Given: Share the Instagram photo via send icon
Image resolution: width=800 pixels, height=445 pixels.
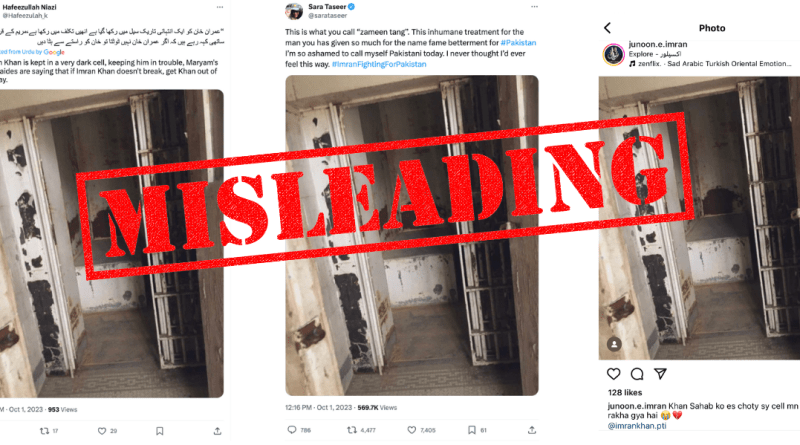Looking at the screenshot, I should click(x=660, y=374).
